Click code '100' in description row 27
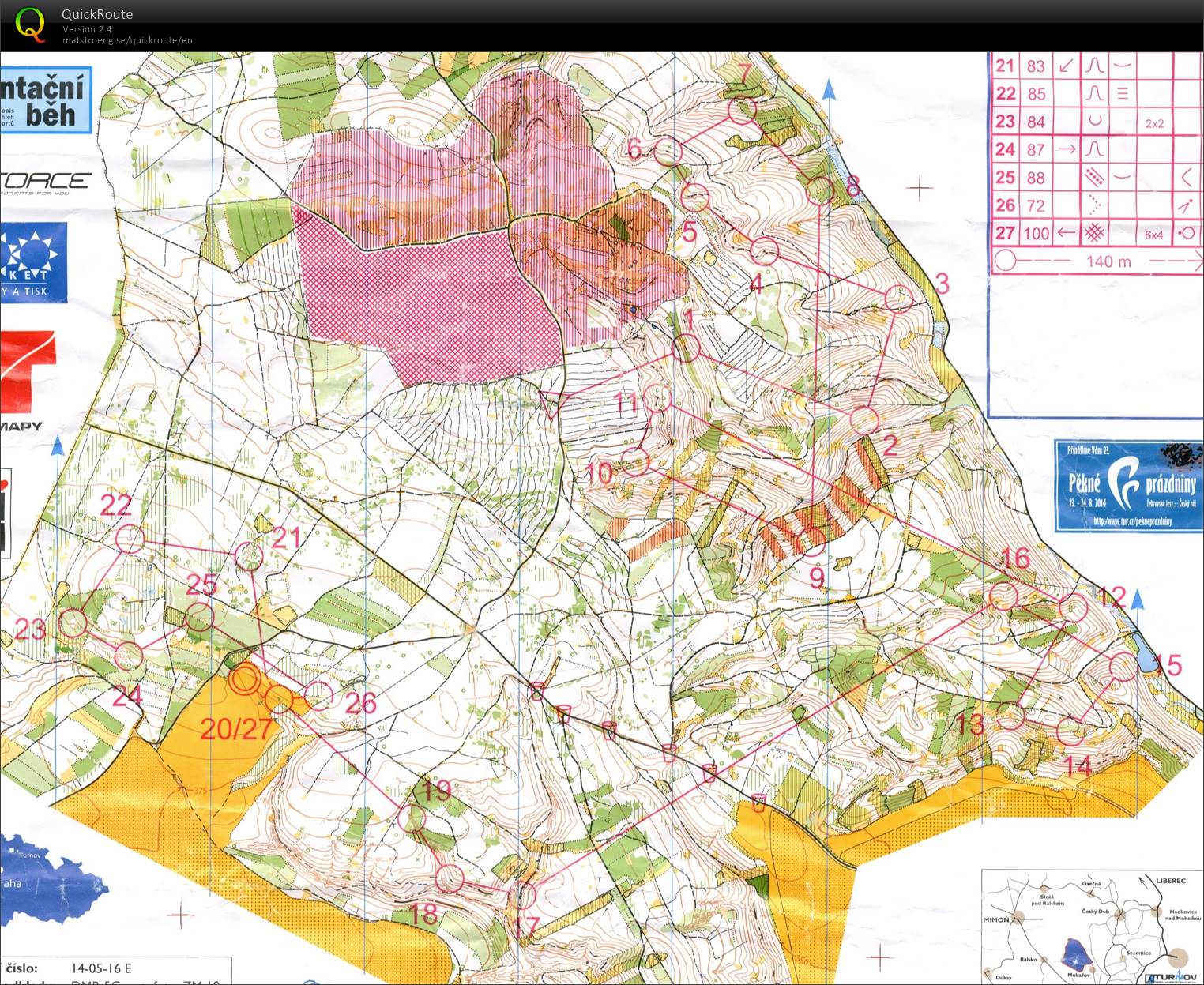The image size is (1204, 985). (1037, 234)
